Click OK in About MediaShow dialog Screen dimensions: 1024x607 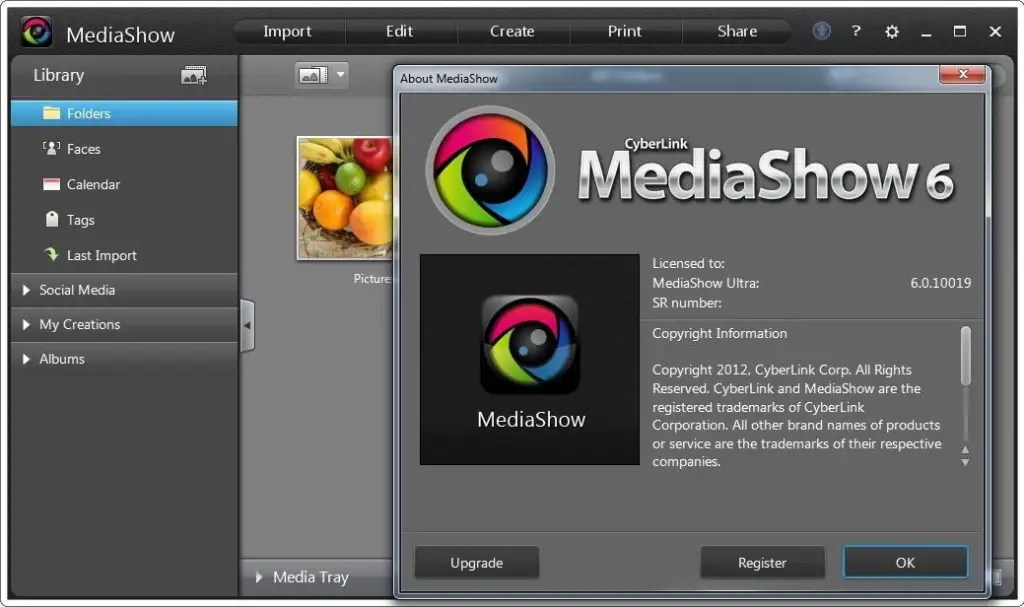(905, 563)
